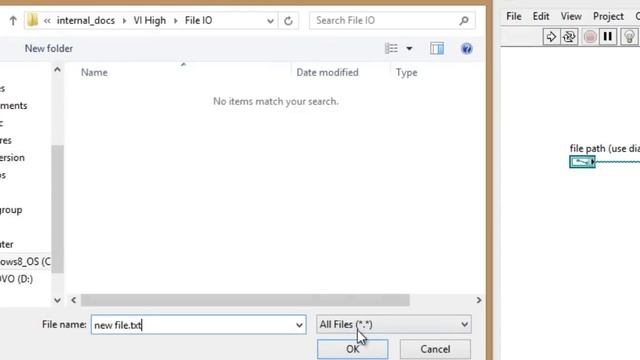
Task: Open All Files type filter dropdown
Action: click(x=464, y=324)
